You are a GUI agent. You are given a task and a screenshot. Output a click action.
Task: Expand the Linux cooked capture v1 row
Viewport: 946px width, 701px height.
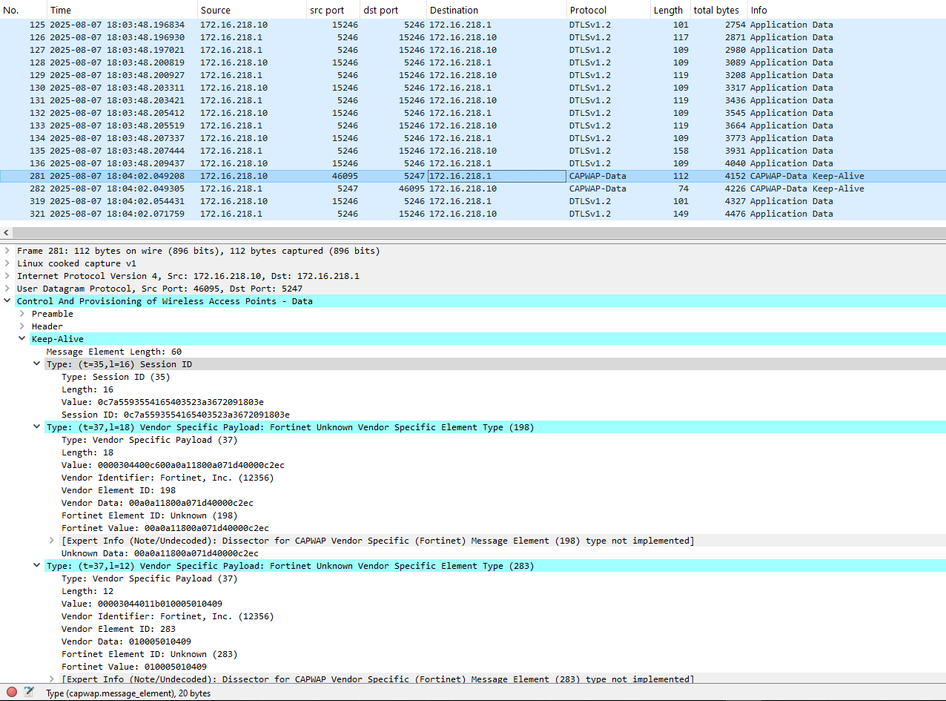pyautogui.click(x=7, y=263)
